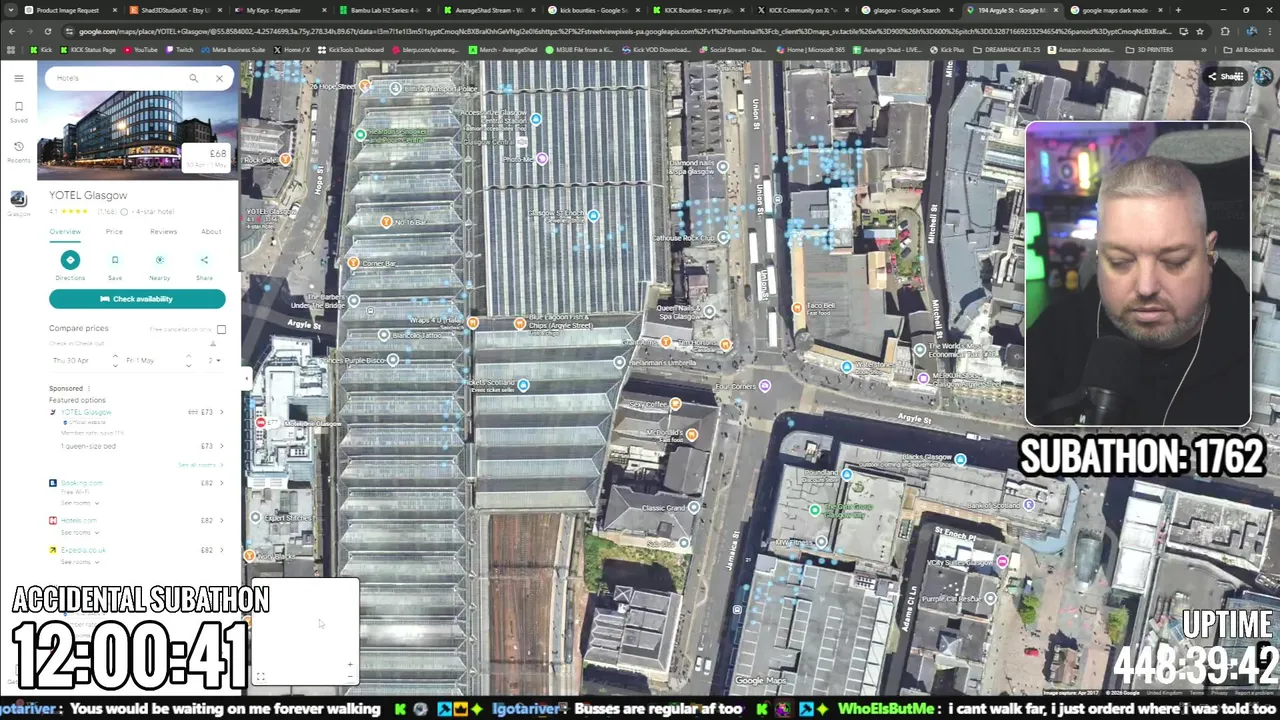This screenshot has height=720, width=1280.
Task: Open the YouTube bookmark
Action: click(141, 49)
